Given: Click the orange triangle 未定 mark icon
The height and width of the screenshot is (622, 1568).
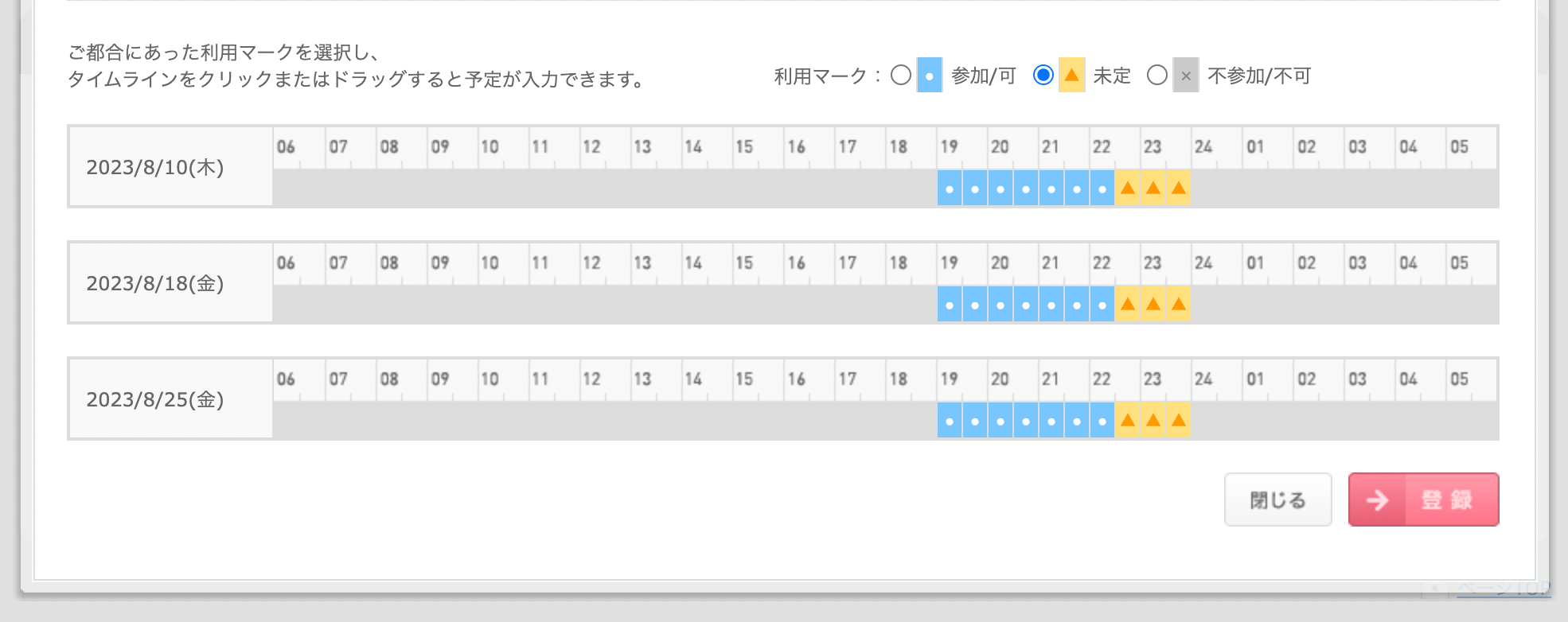Looking at the screenshot, I should pyautogui.click(x=1071, y=76).
